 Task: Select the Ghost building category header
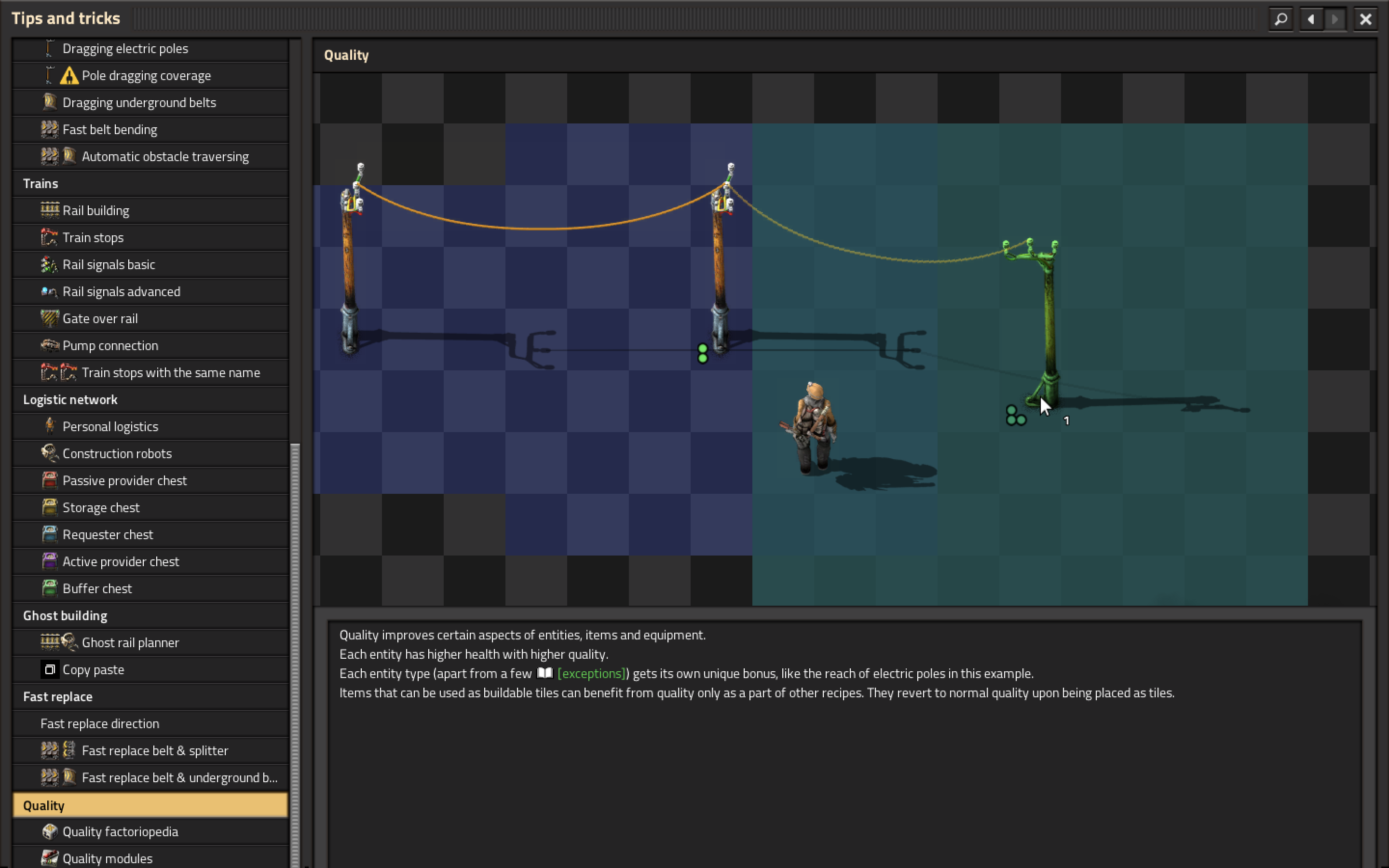[150, 615]
